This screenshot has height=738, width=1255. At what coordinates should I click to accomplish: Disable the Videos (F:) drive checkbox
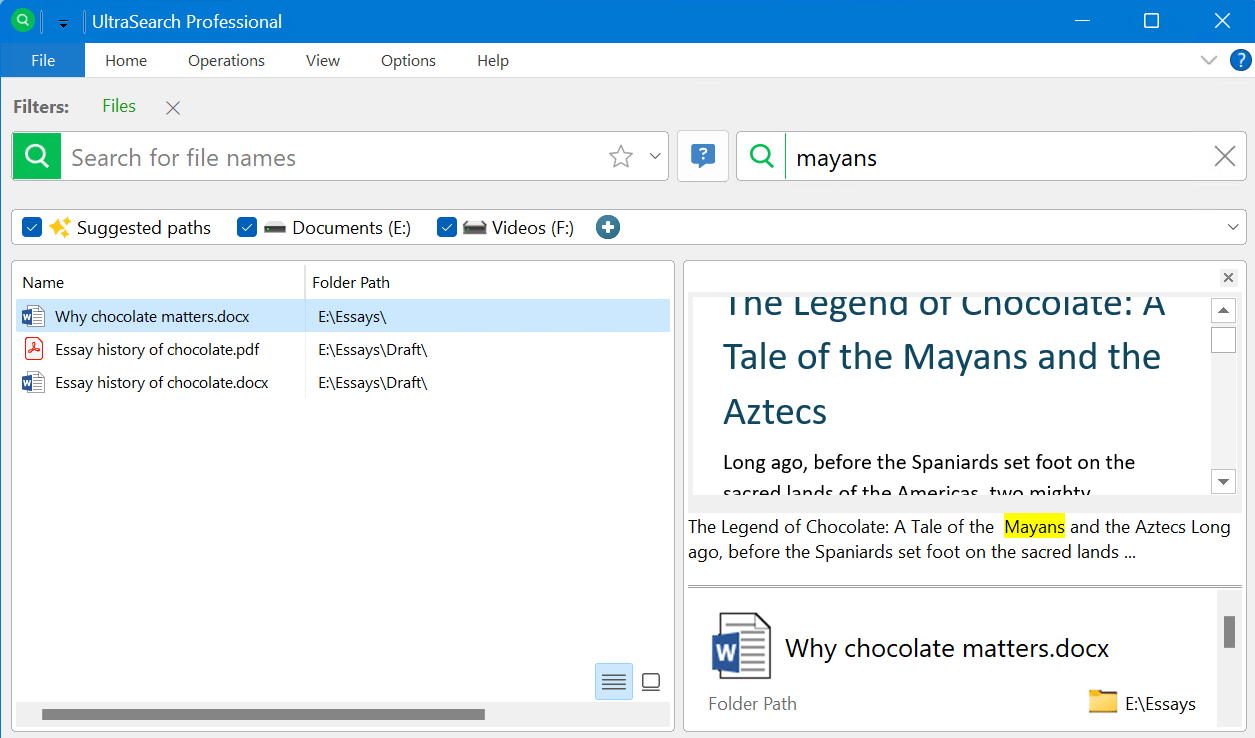coord(447,227)
